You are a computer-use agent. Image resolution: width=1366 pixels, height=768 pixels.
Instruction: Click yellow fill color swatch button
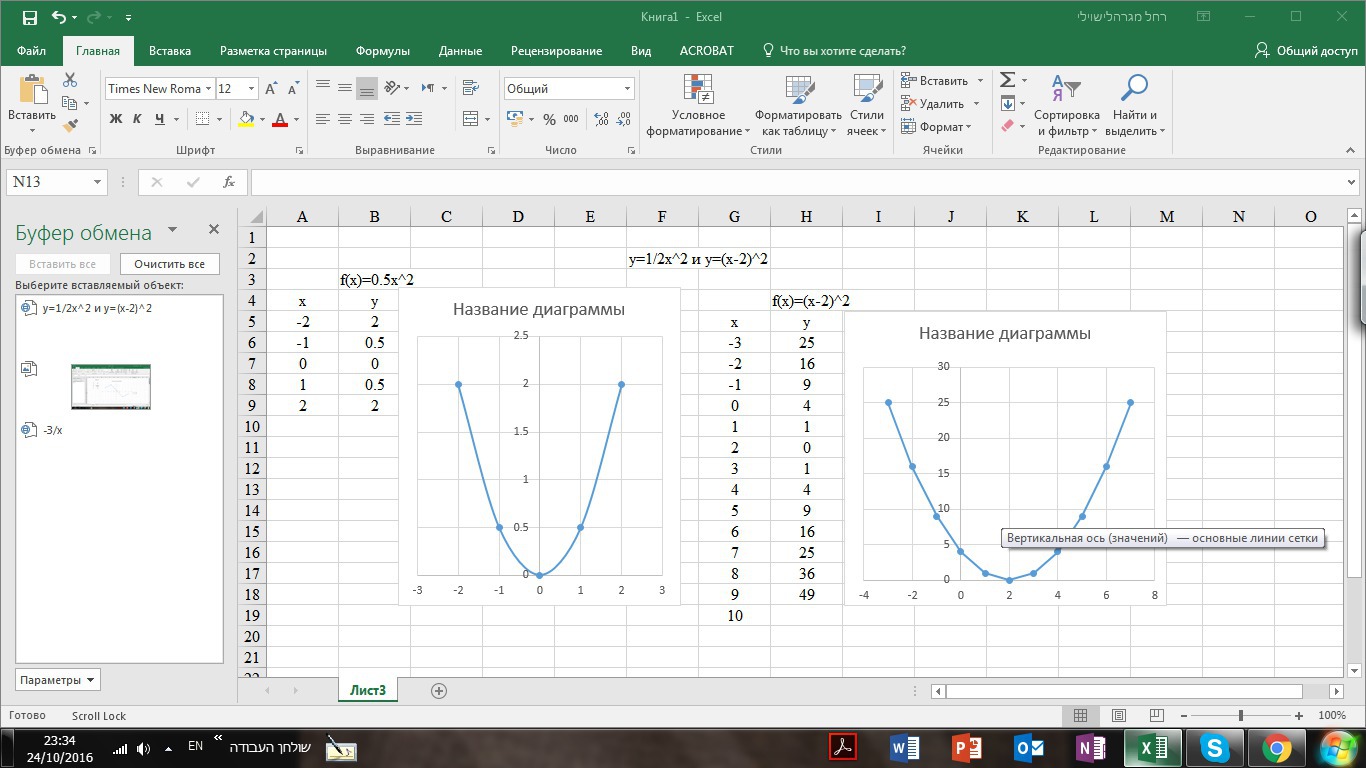[x=246, y=119]
